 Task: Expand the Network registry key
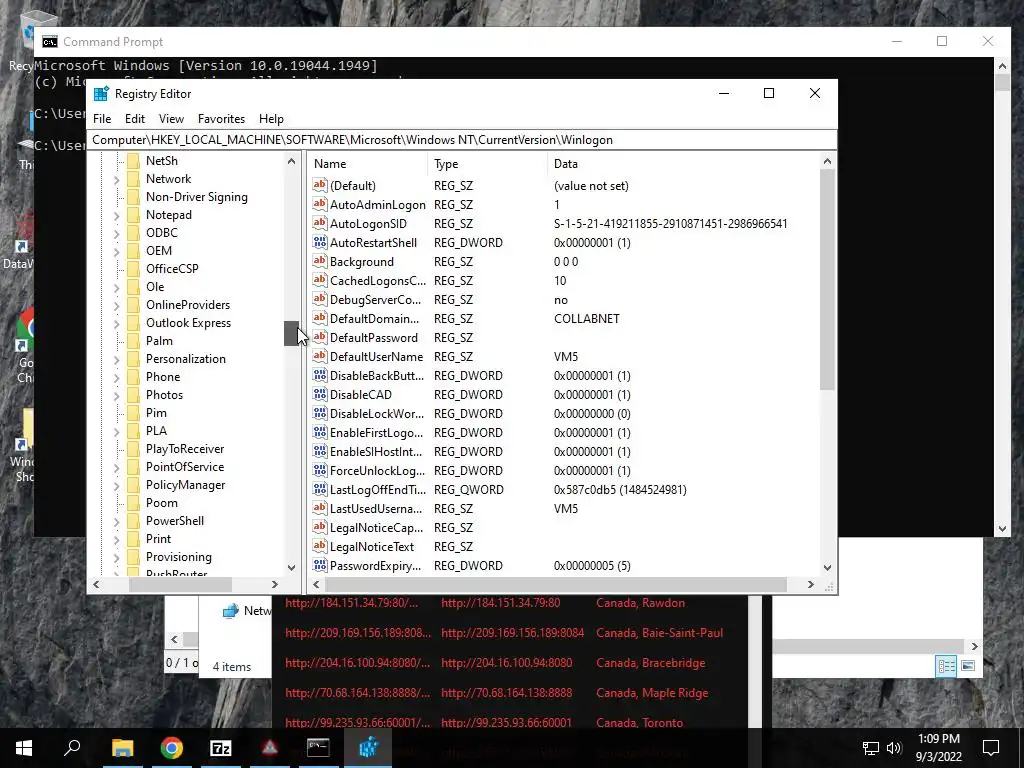(116, 179)
